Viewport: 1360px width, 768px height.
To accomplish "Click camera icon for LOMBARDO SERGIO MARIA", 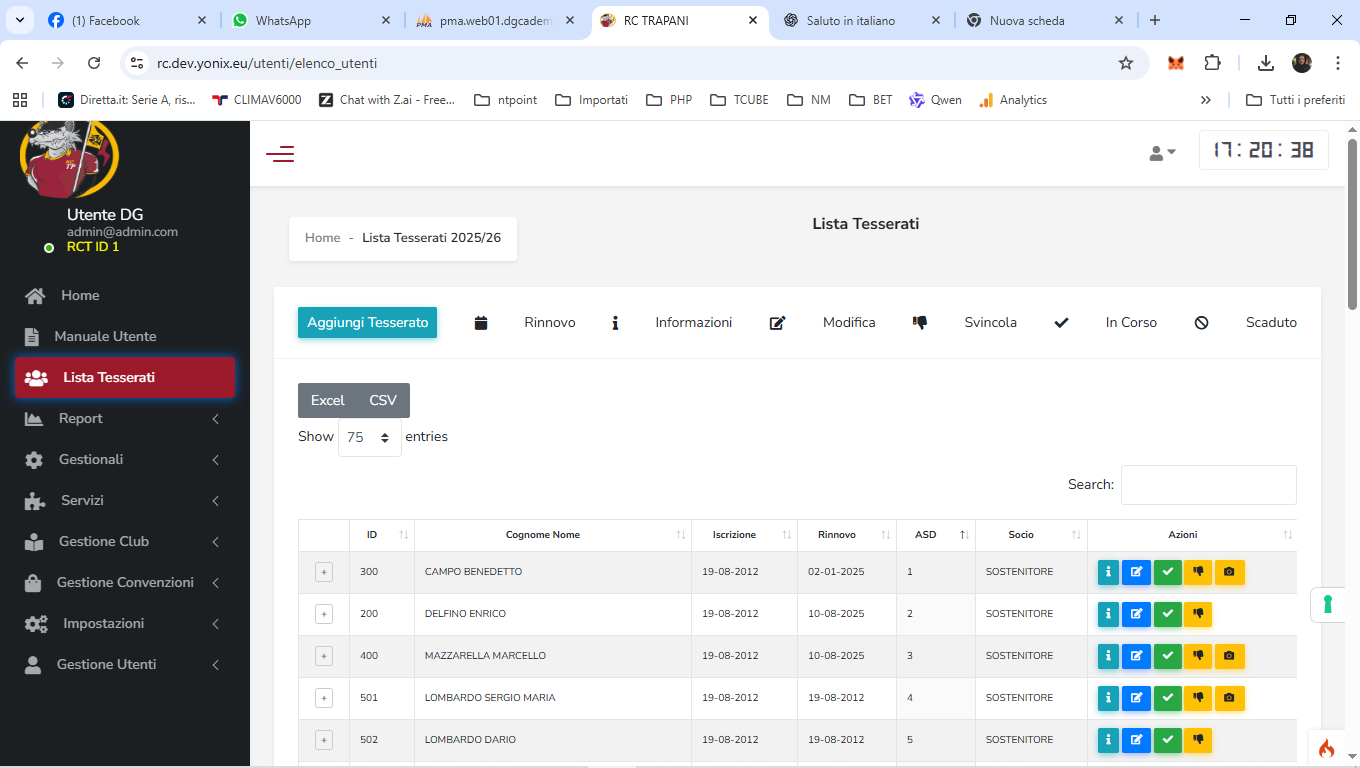I will (x=1229, y=698).
